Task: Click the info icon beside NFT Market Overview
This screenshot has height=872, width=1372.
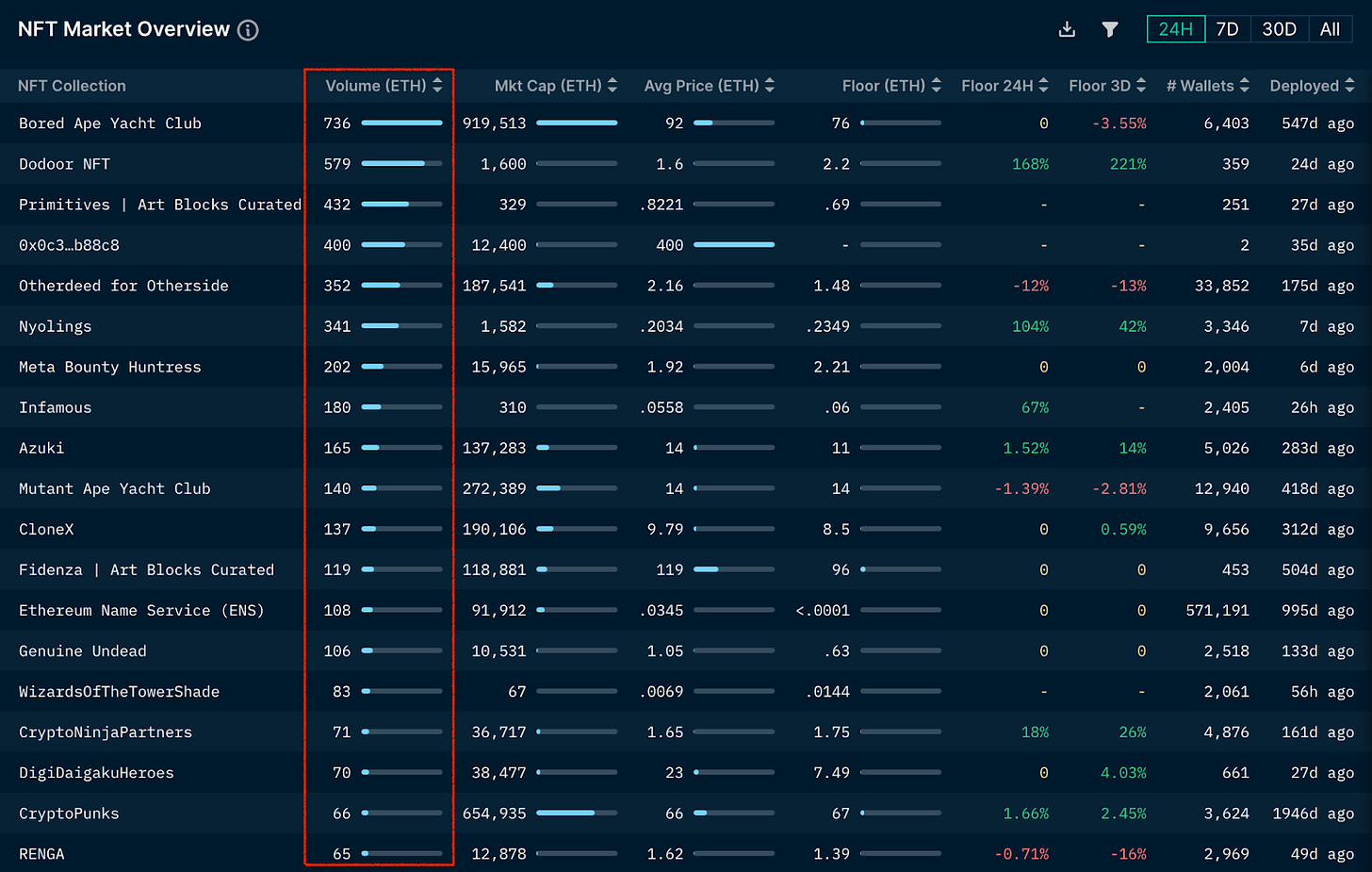Action: (248, 30)
